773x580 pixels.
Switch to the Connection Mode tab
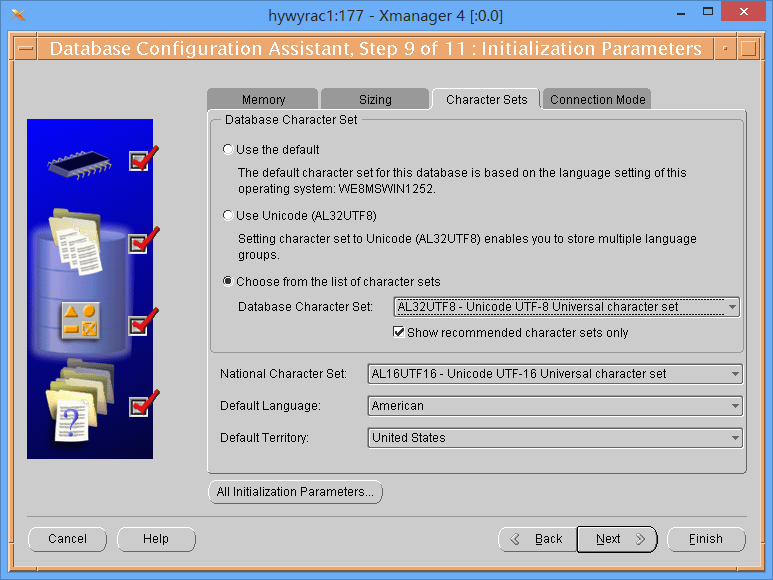597,100
